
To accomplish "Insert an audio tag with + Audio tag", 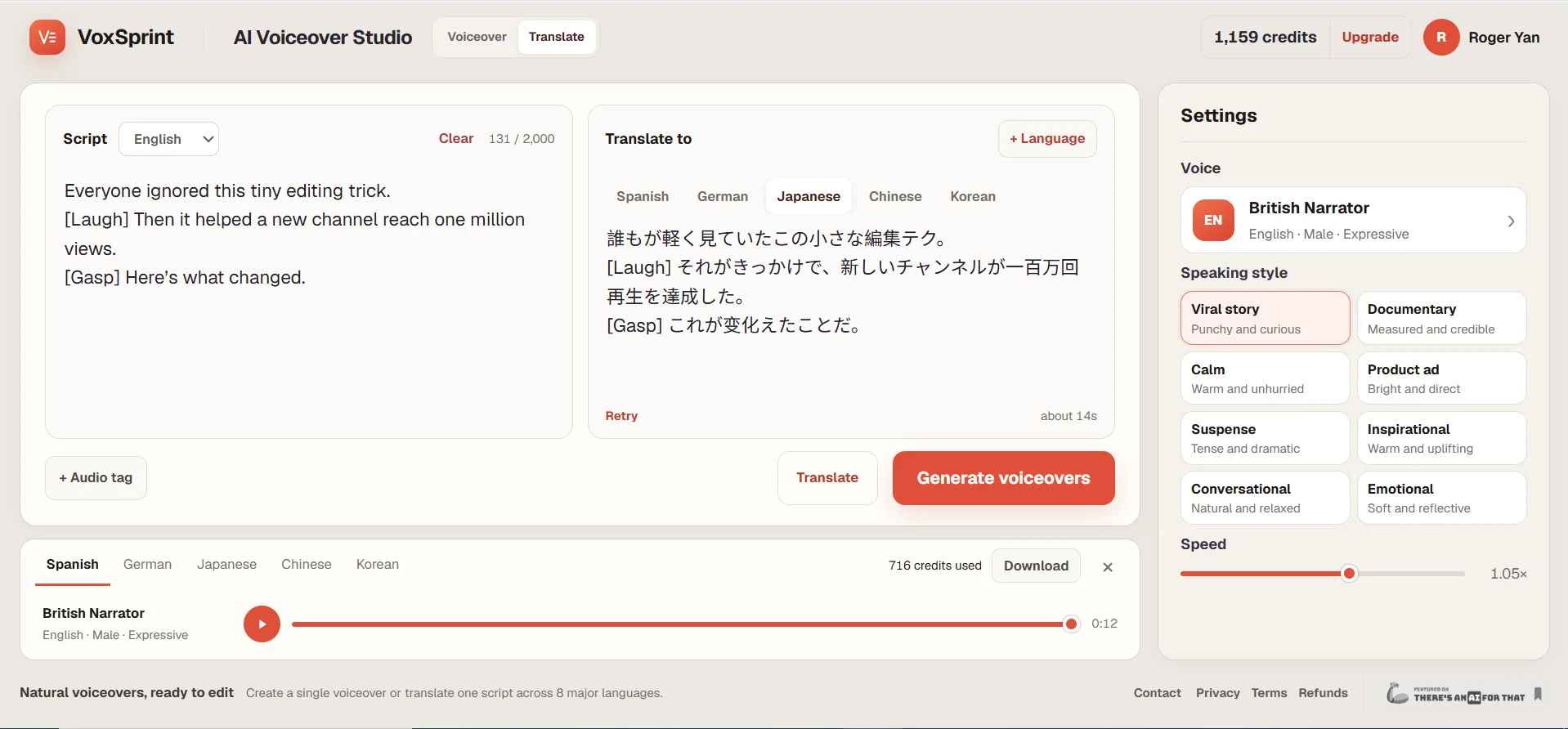I will [96, 478].
